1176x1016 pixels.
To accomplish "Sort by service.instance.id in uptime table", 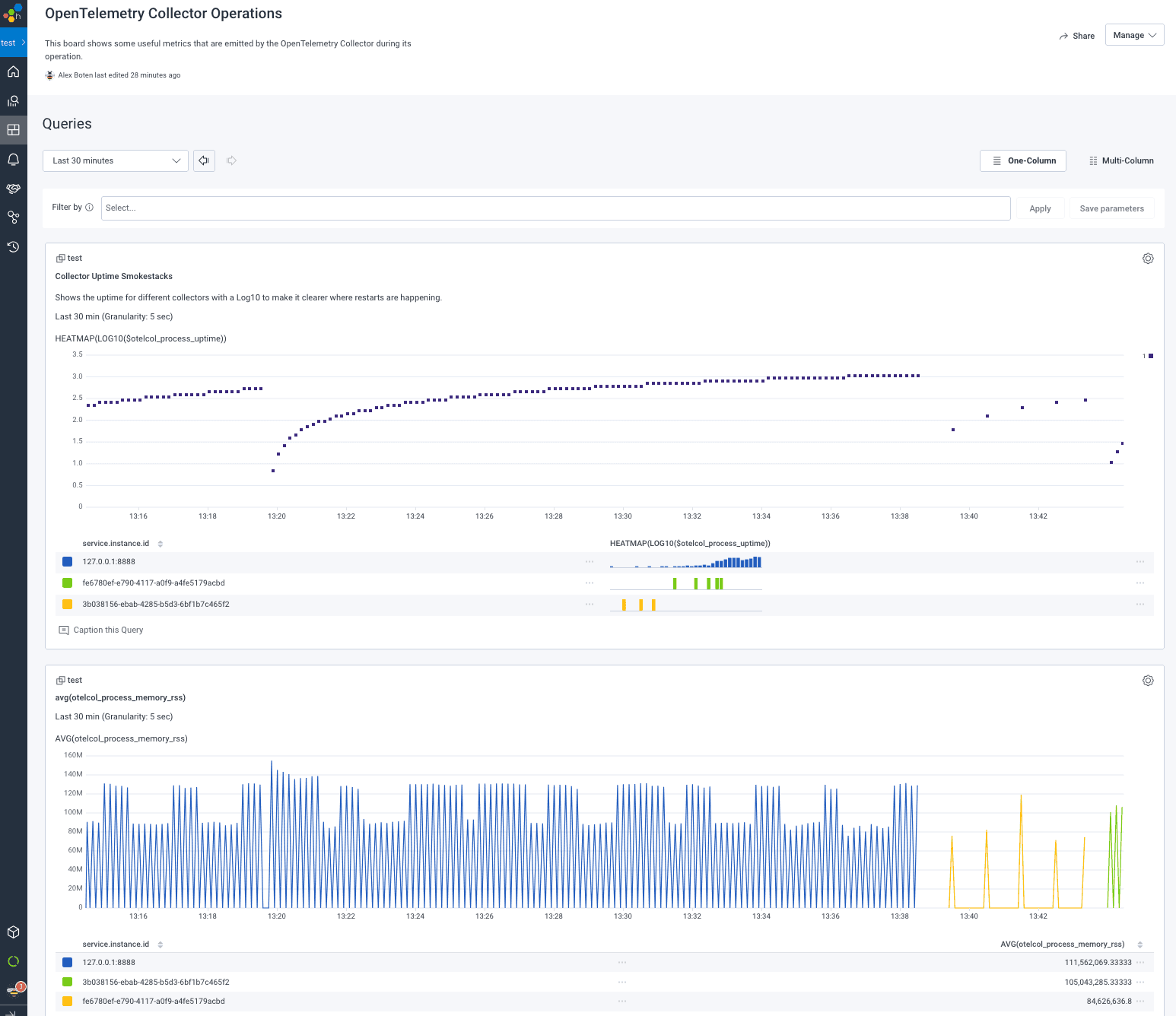I will pos(160,544).
